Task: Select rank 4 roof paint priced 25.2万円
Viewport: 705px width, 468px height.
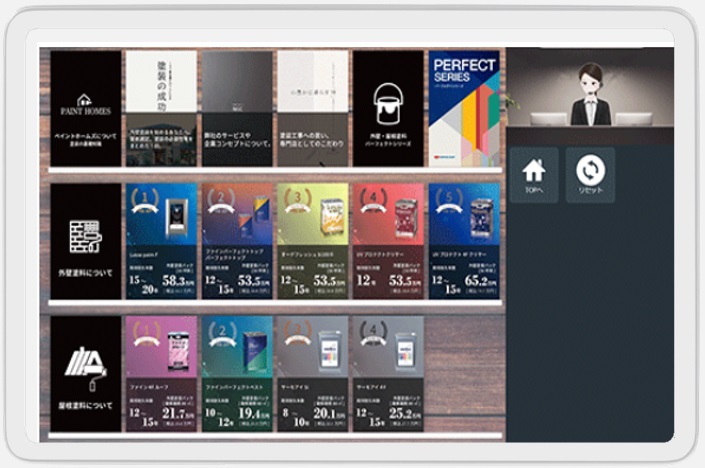Action: pos(387,373)
